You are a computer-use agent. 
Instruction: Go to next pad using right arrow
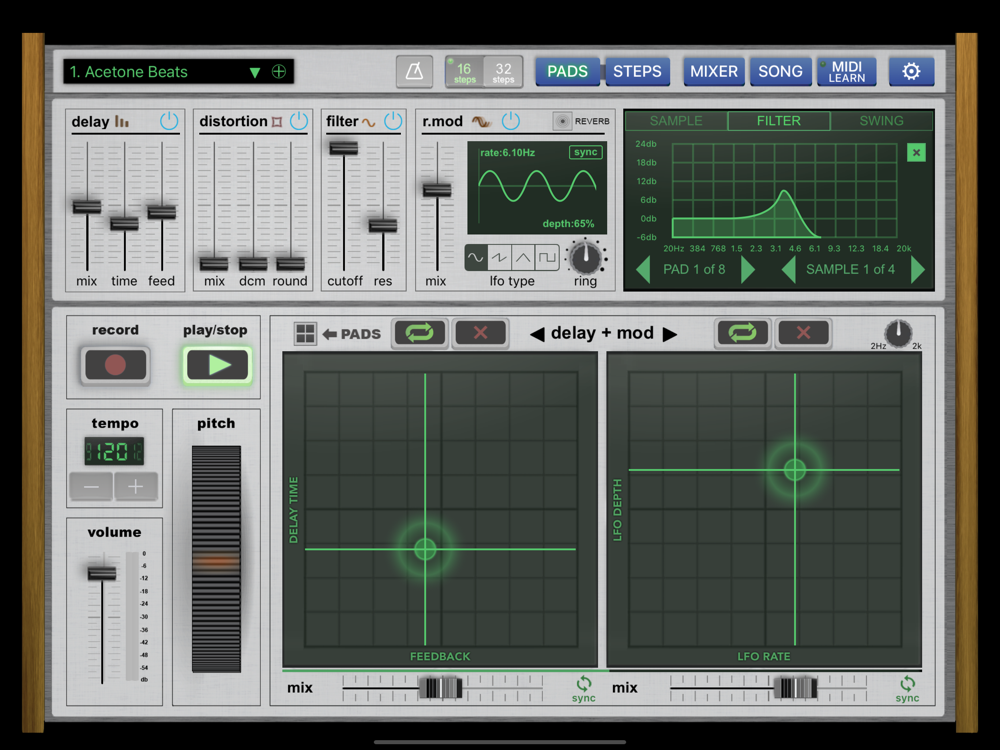[747, 269]
